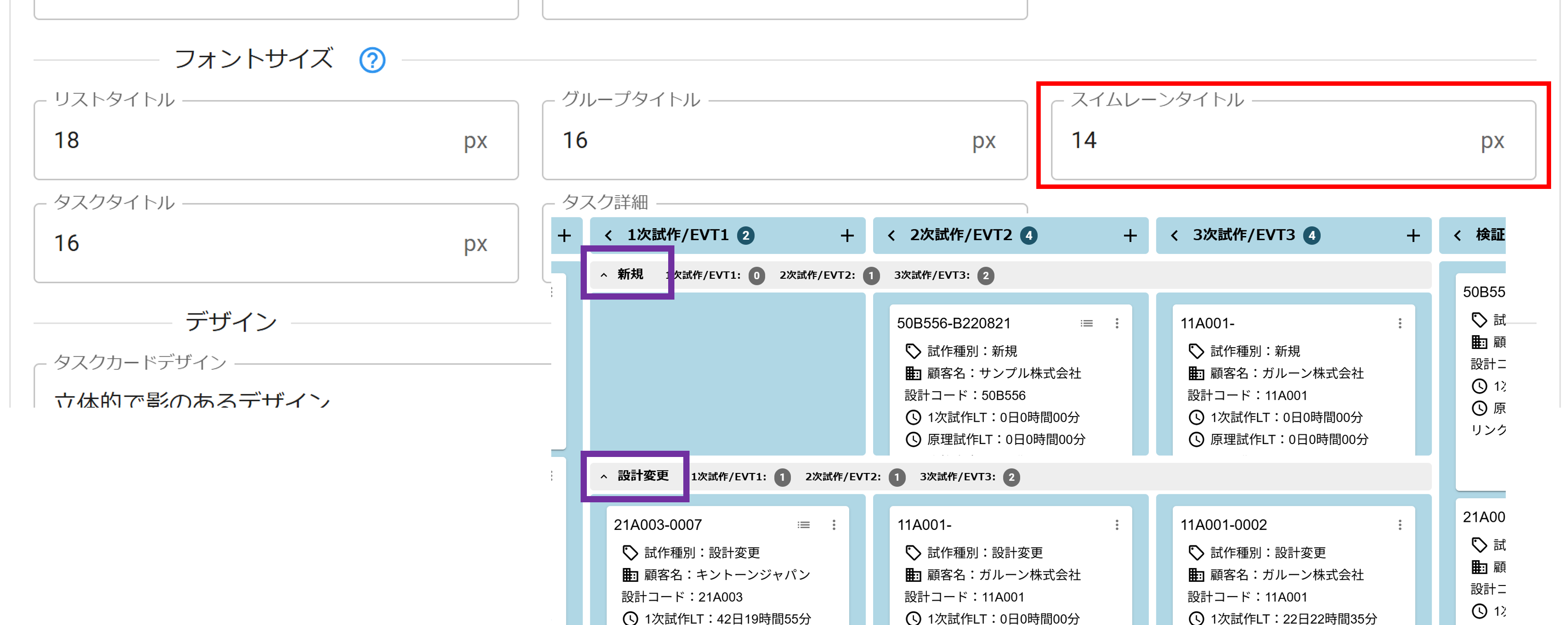This screenshot has width=1568, height=625.
Task: Click the font size help question icon
Action: pos(372,60)
